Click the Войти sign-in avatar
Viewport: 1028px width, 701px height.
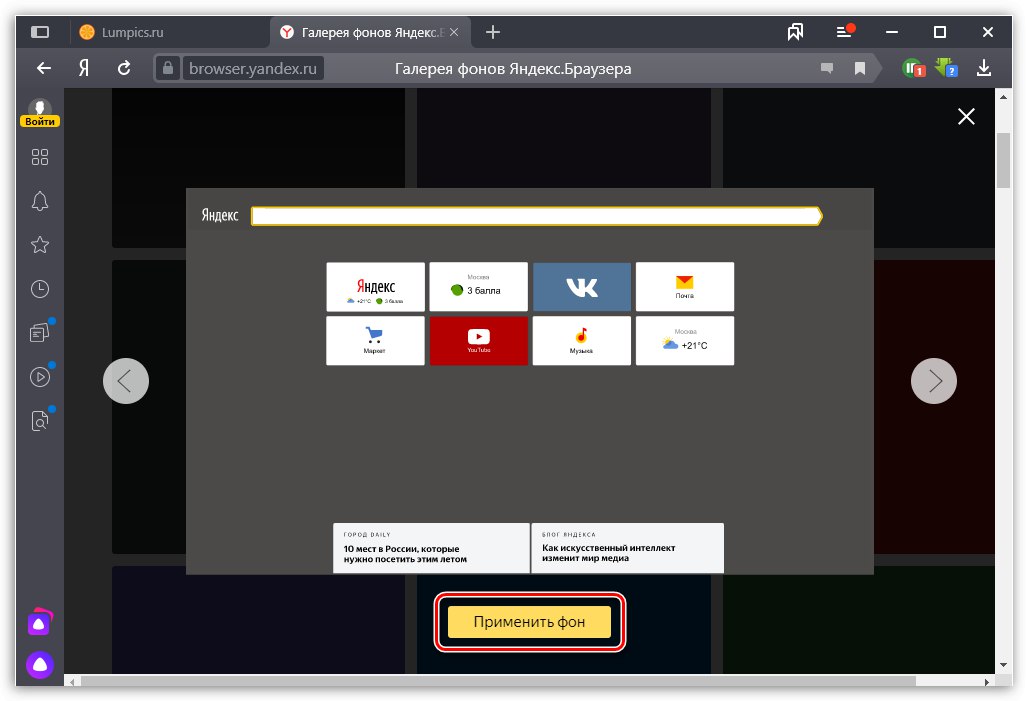point(40,112)
